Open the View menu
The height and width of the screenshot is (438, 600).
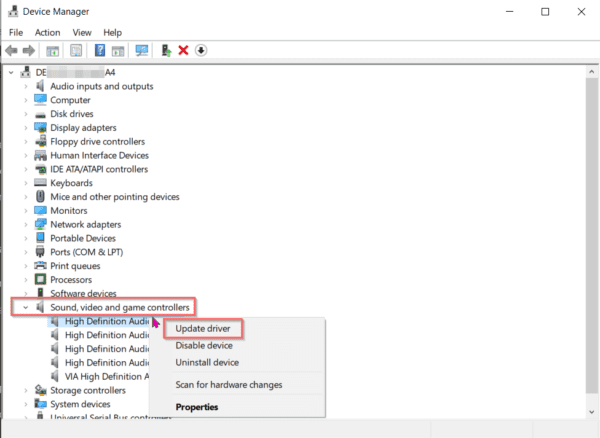[x=81, y=32]
